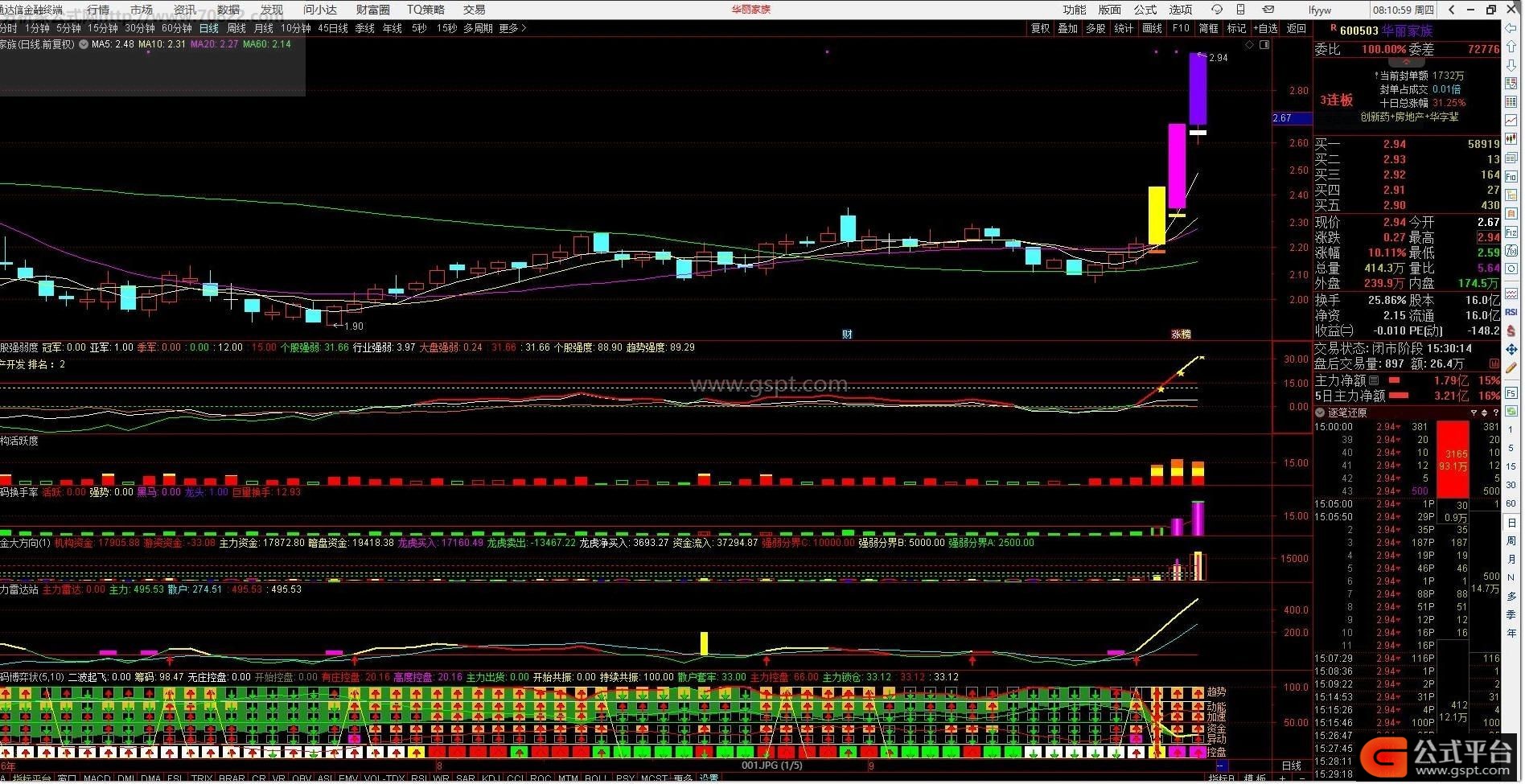The height and width of the screenshot is (784, 1525).
Task: Click the pencil drawing tool in the sidebar
Action: [x=1511, y=367]
